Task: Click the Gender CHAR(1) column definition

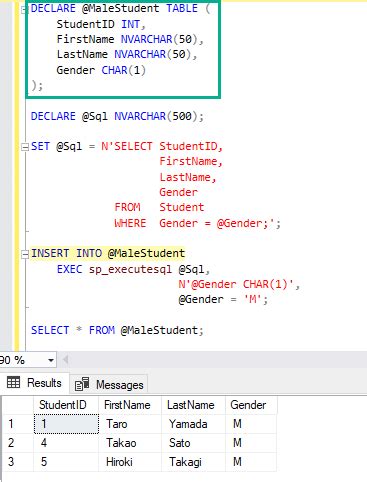Action: point(101,70)
